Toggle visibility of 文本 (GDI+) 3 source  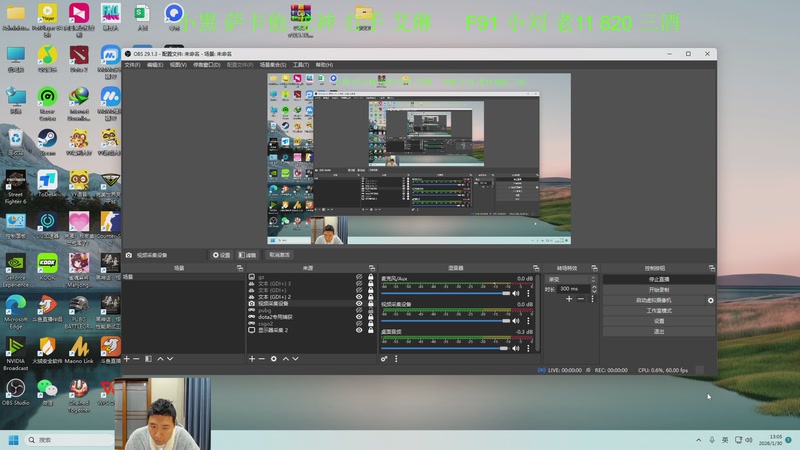(359, 284)
